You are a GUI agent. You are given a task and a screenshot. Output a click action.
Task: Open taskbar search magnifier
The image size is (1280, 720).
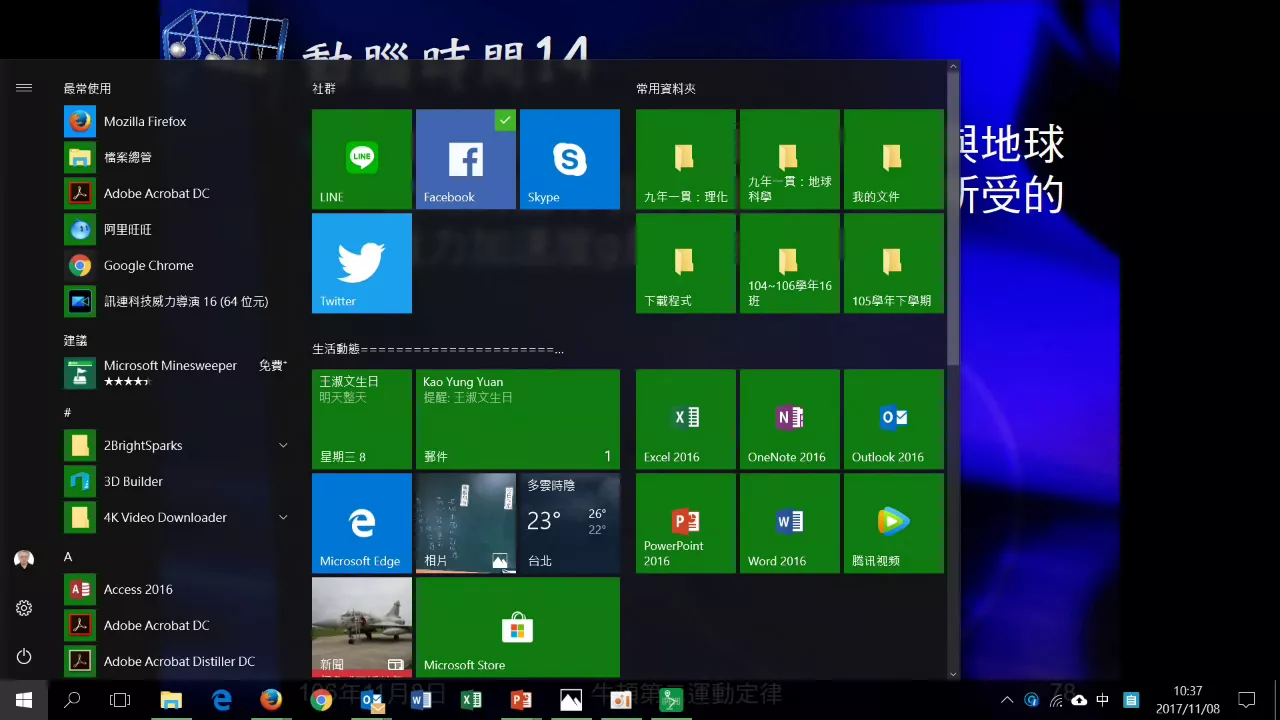point(72,700)
